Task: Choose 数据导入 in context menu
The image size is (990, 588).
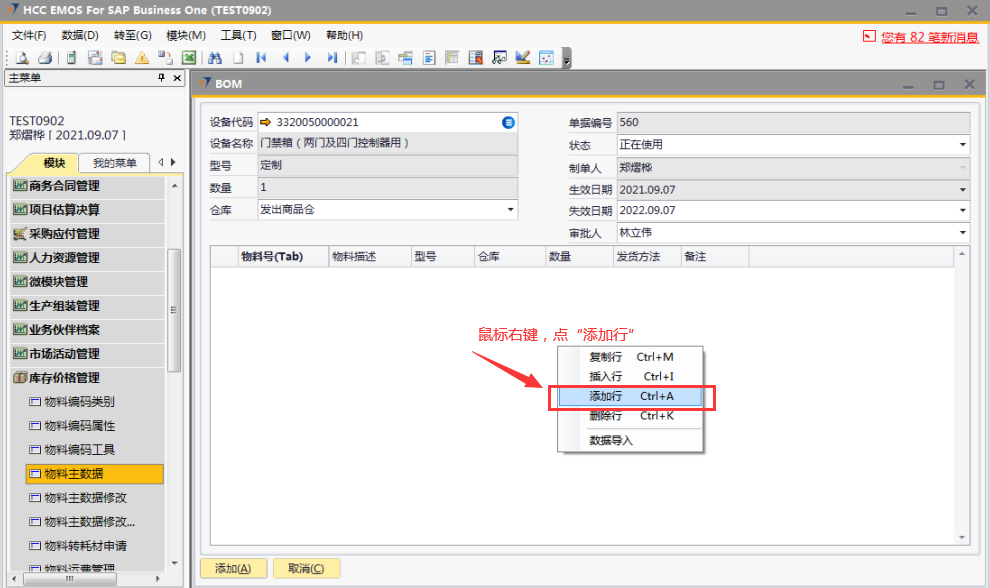Action: [x=611, y=441]
